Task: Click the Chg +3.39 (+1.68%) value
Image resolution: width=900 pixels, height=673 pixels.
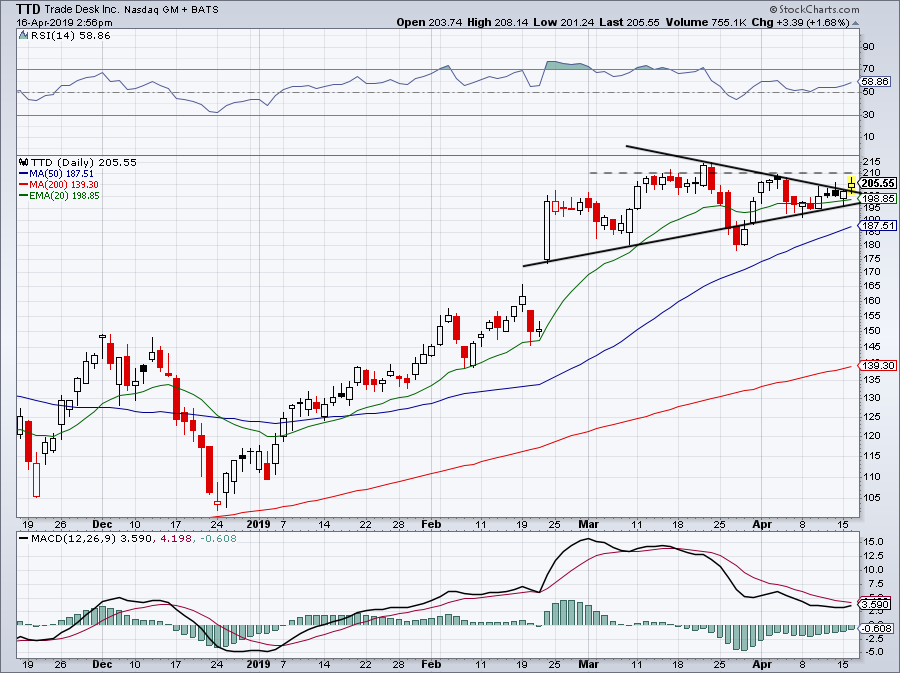Action: pos(801,22)
